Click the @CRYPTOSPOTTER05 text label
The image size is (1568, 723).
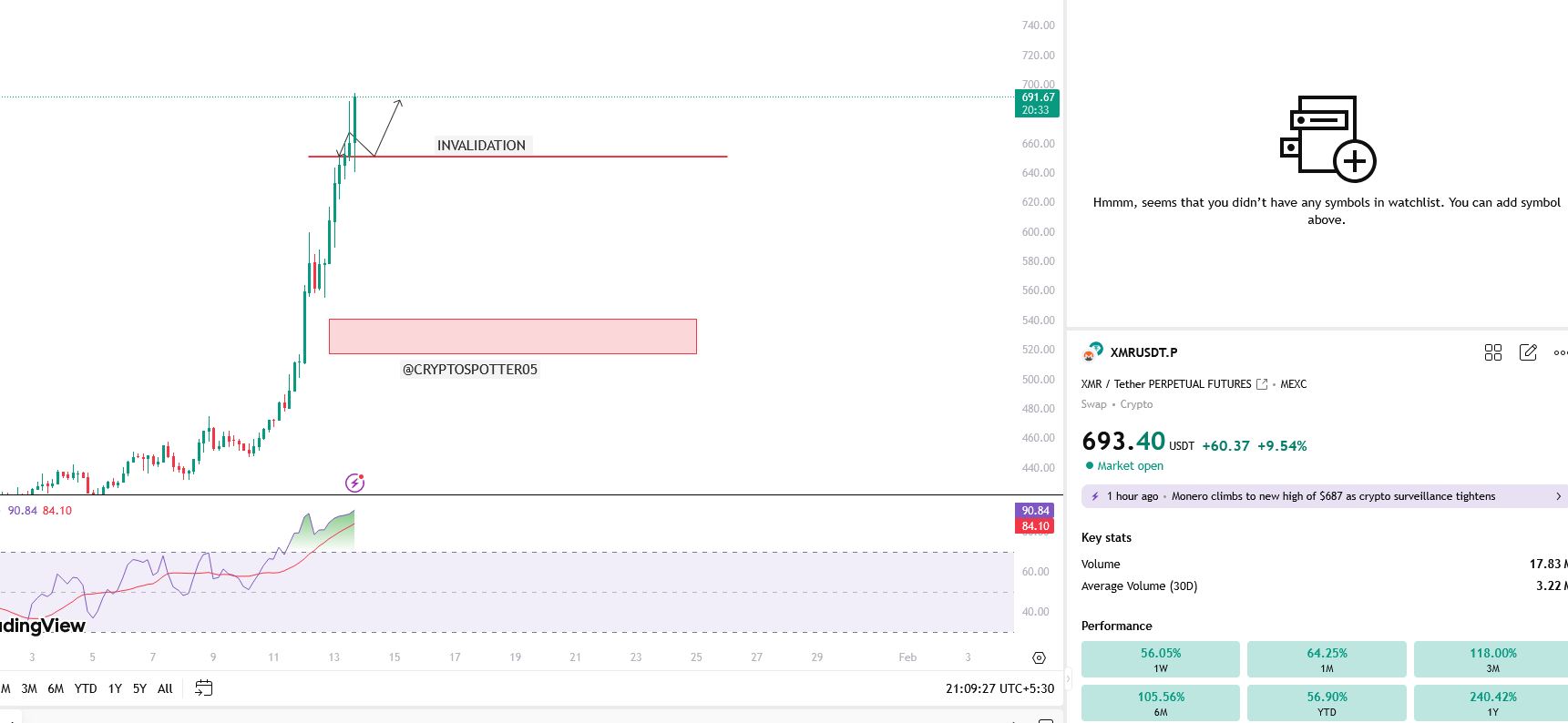pyautogui.click(x=470, y=370)
